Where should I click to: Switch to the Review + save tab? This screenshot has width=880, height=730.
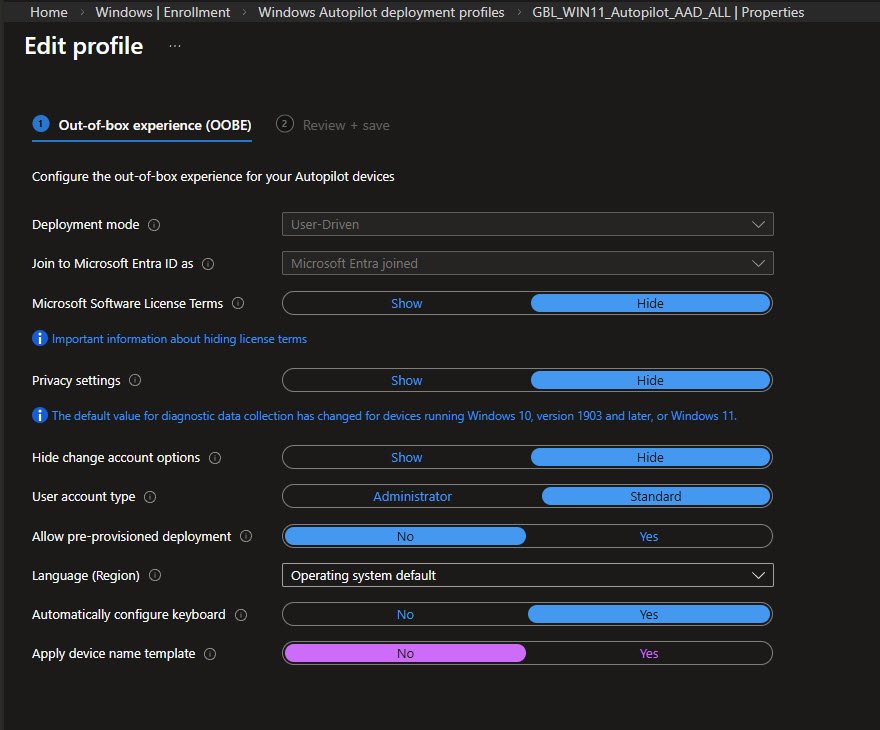345,125
